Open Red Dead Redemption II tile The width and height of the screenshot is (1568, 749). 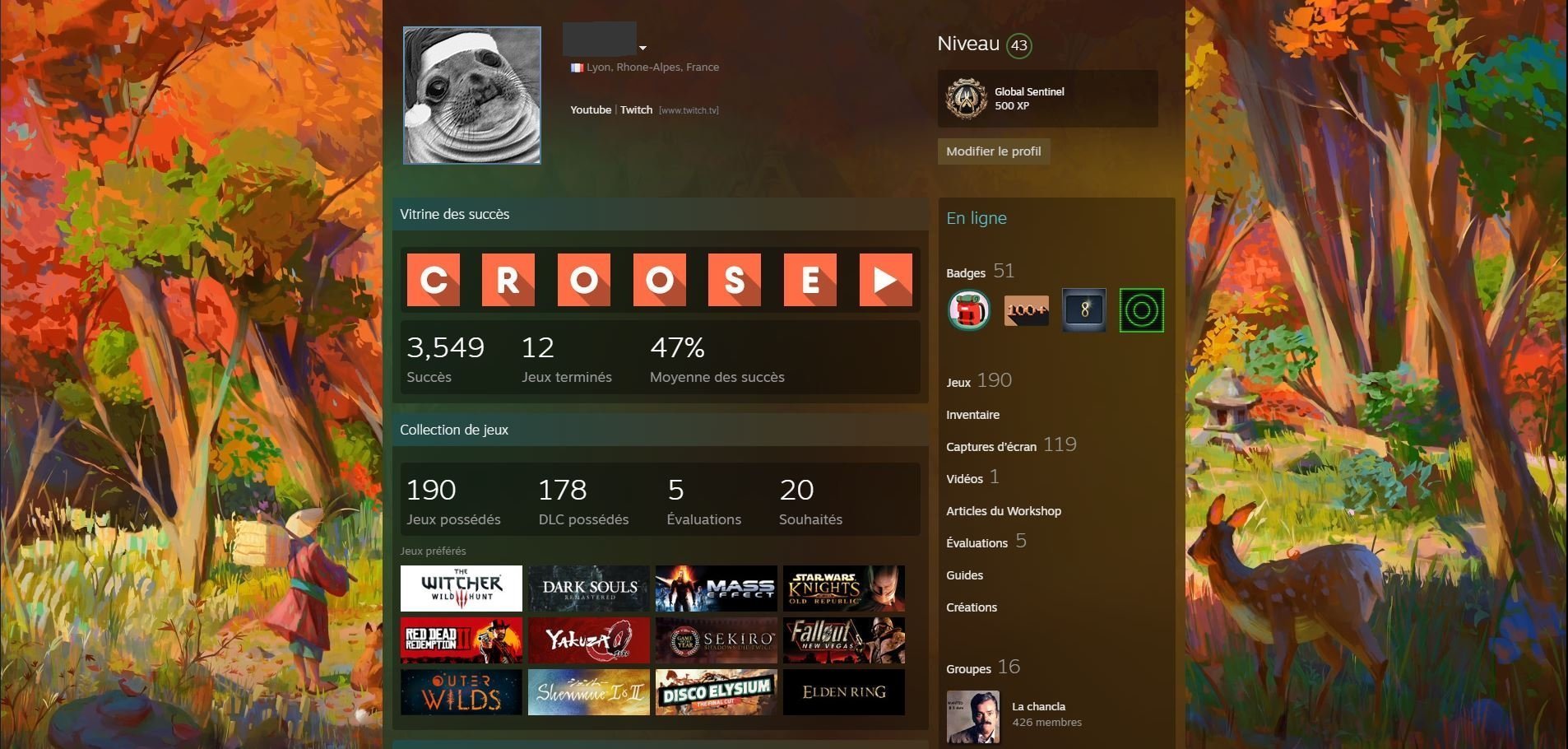(x=462, y=640)
